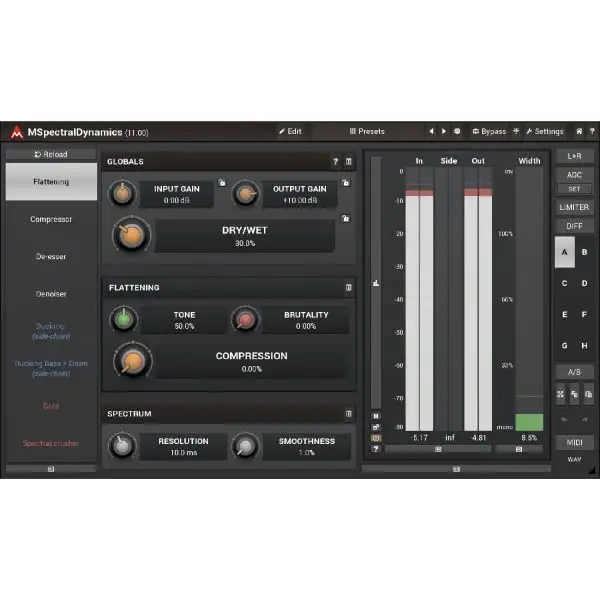600x600 pixels.
Task: Click the Globals panel help question mark
Action: pyautogui.click(x=336, y=161)
